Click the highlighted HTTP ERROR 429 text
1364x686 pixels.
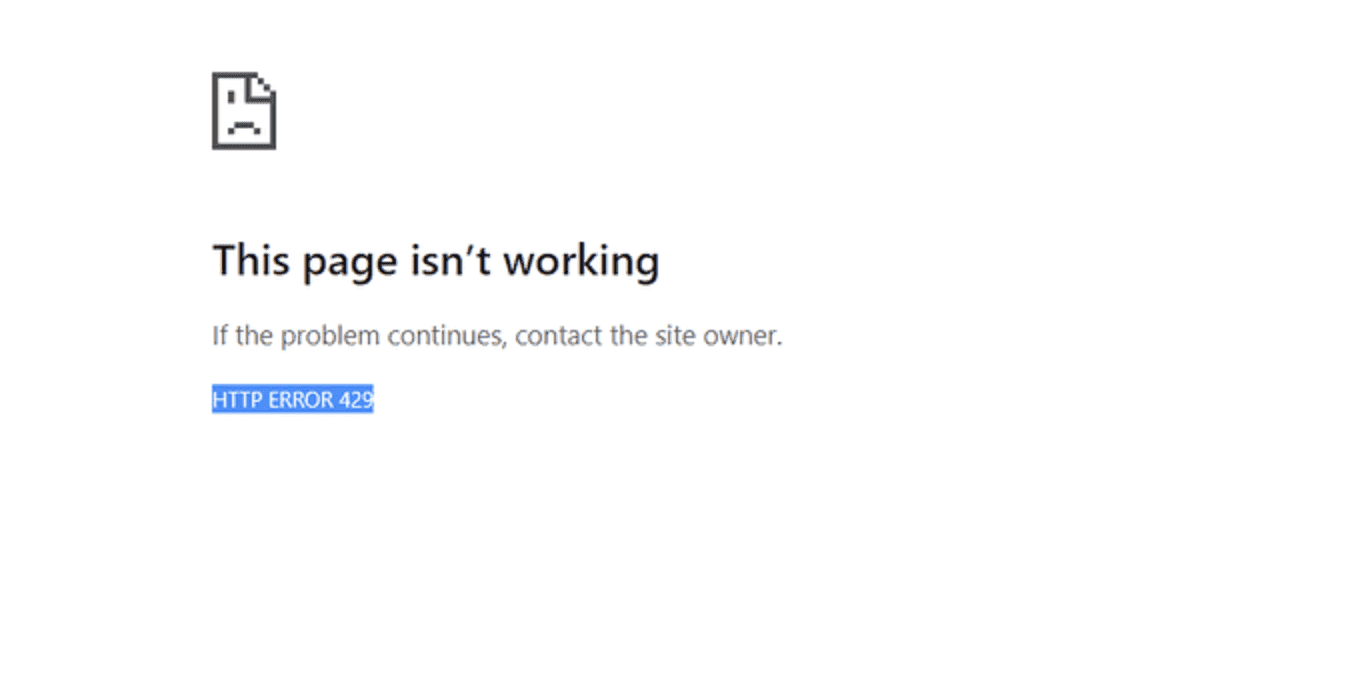(x=293, y=400)
